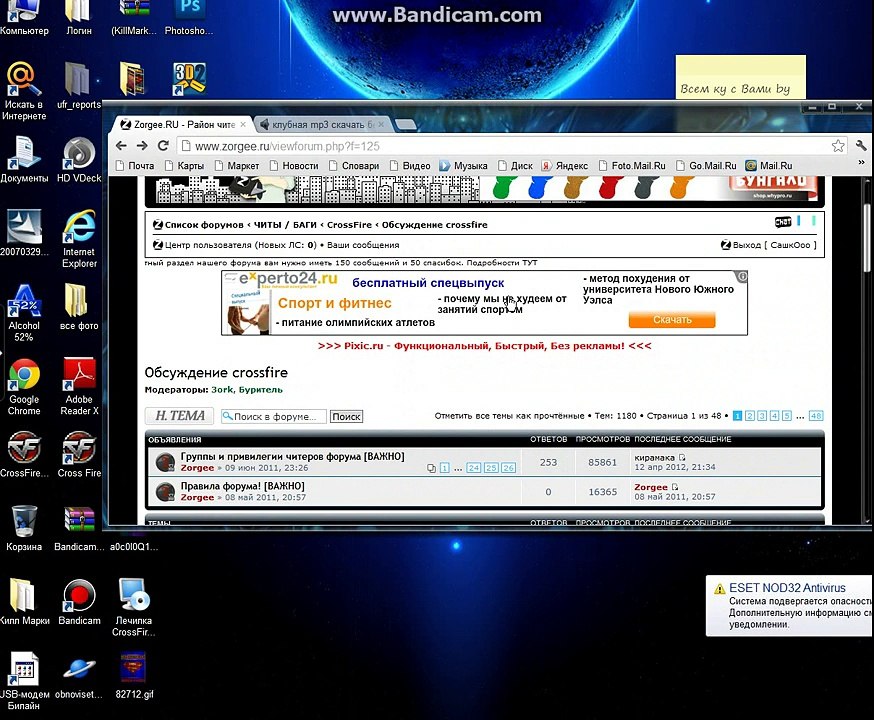Image resolution: width=874 pixels, height=720 pixels.
Task: Go forward with the browser Forward arrow
Action: pos(142,145)
